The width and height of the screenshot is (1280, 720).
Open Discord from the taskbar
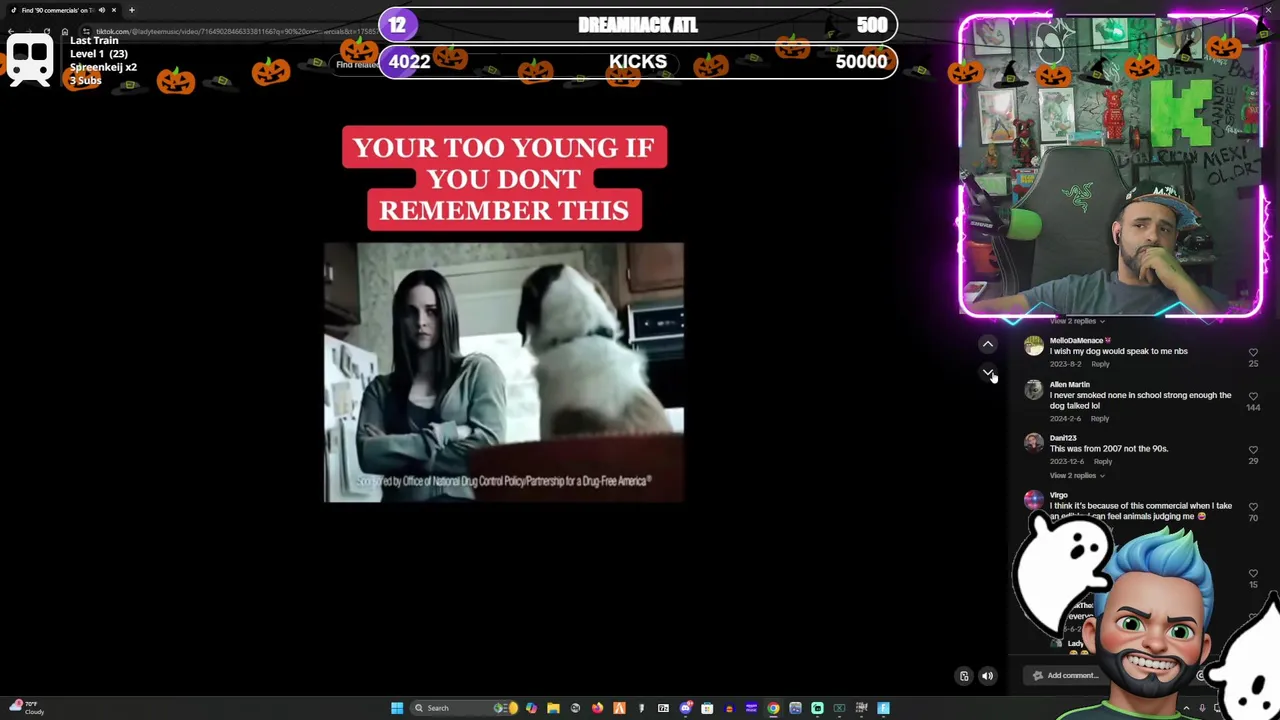tap(685, 708)
